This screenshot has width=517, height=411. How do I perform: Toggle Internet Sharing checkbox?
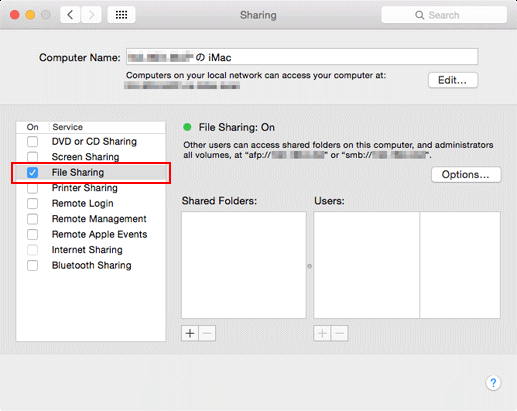(32, 250)
